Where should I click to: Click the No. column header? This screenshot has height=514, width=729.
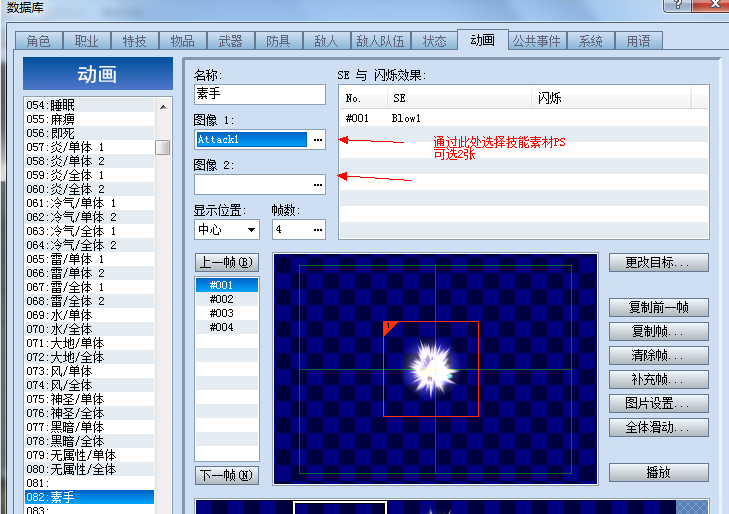(x=364, y=98)
